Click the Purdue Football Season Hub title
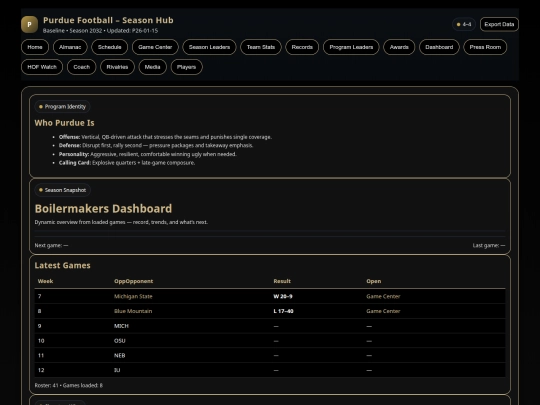This screenshot has height=405, width=540. coord(108,20)
